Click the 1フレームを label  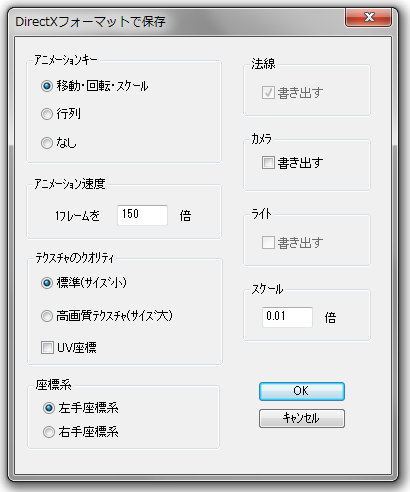(x=78, y=216)
